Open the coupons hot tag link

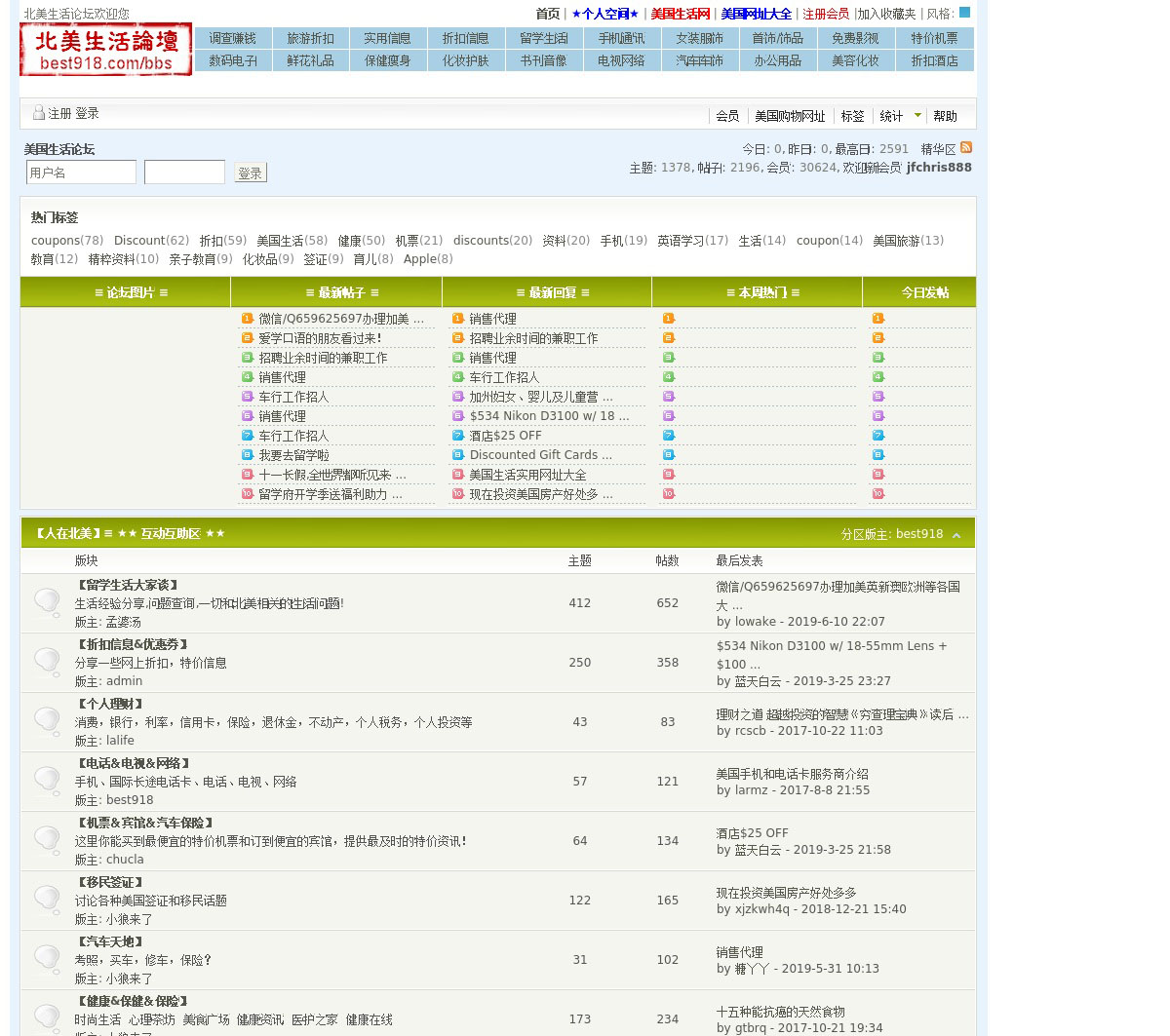pos(55,241)
